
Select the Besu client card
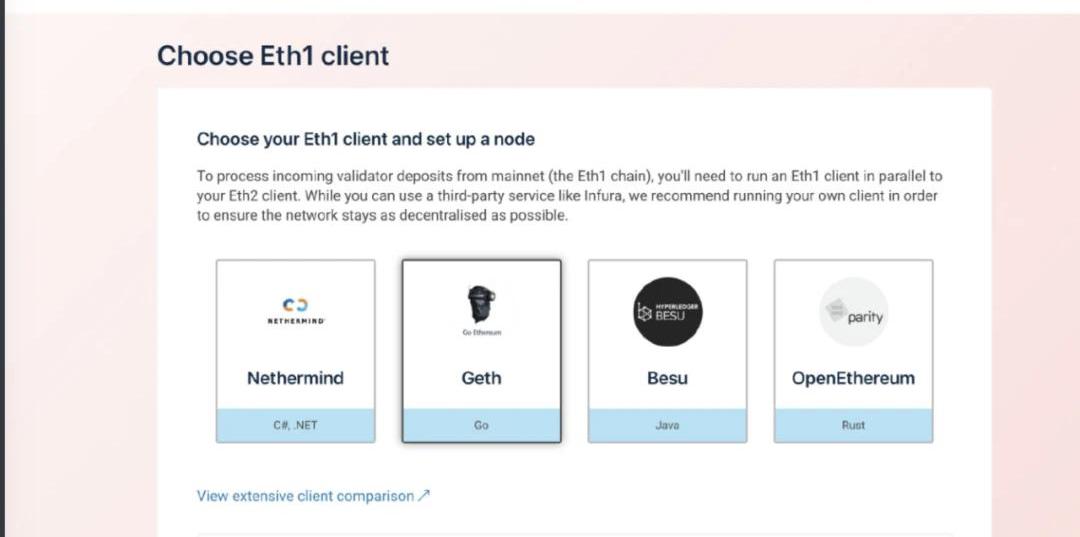(x=667, y=351)
